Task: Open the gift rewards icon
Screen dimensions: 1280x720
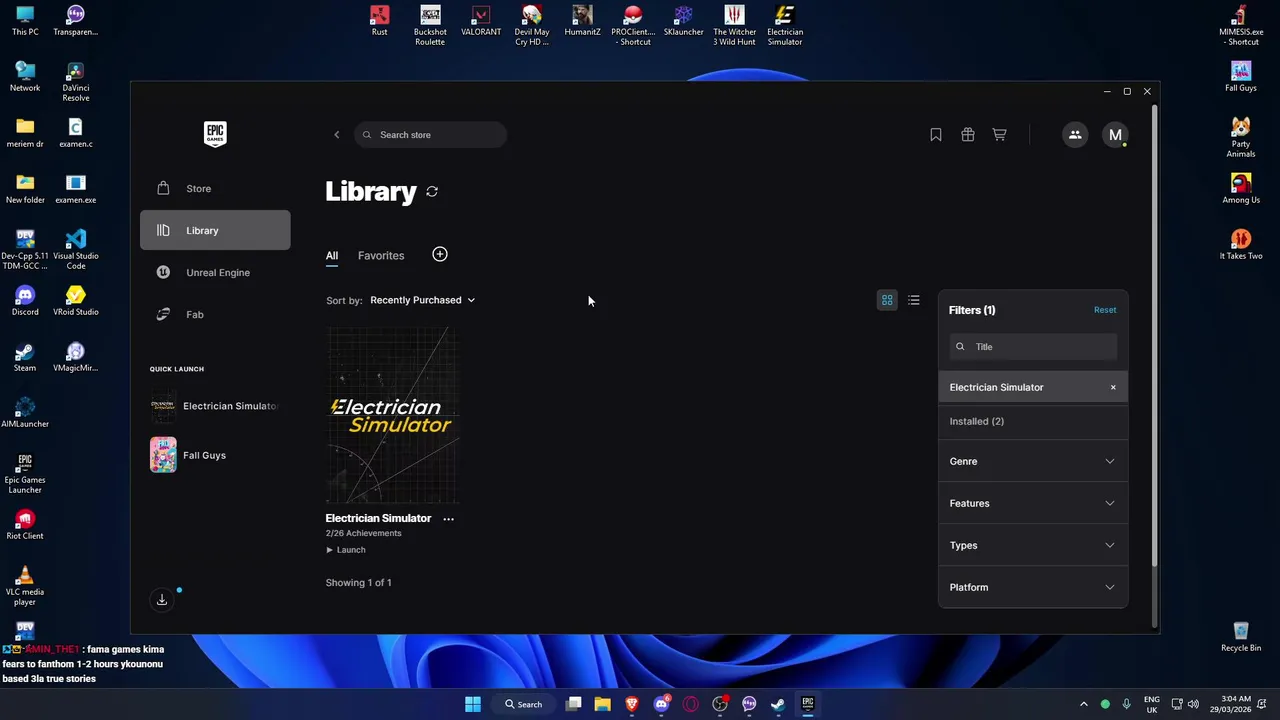Action: pyautogui.click(x=968, y=135)
